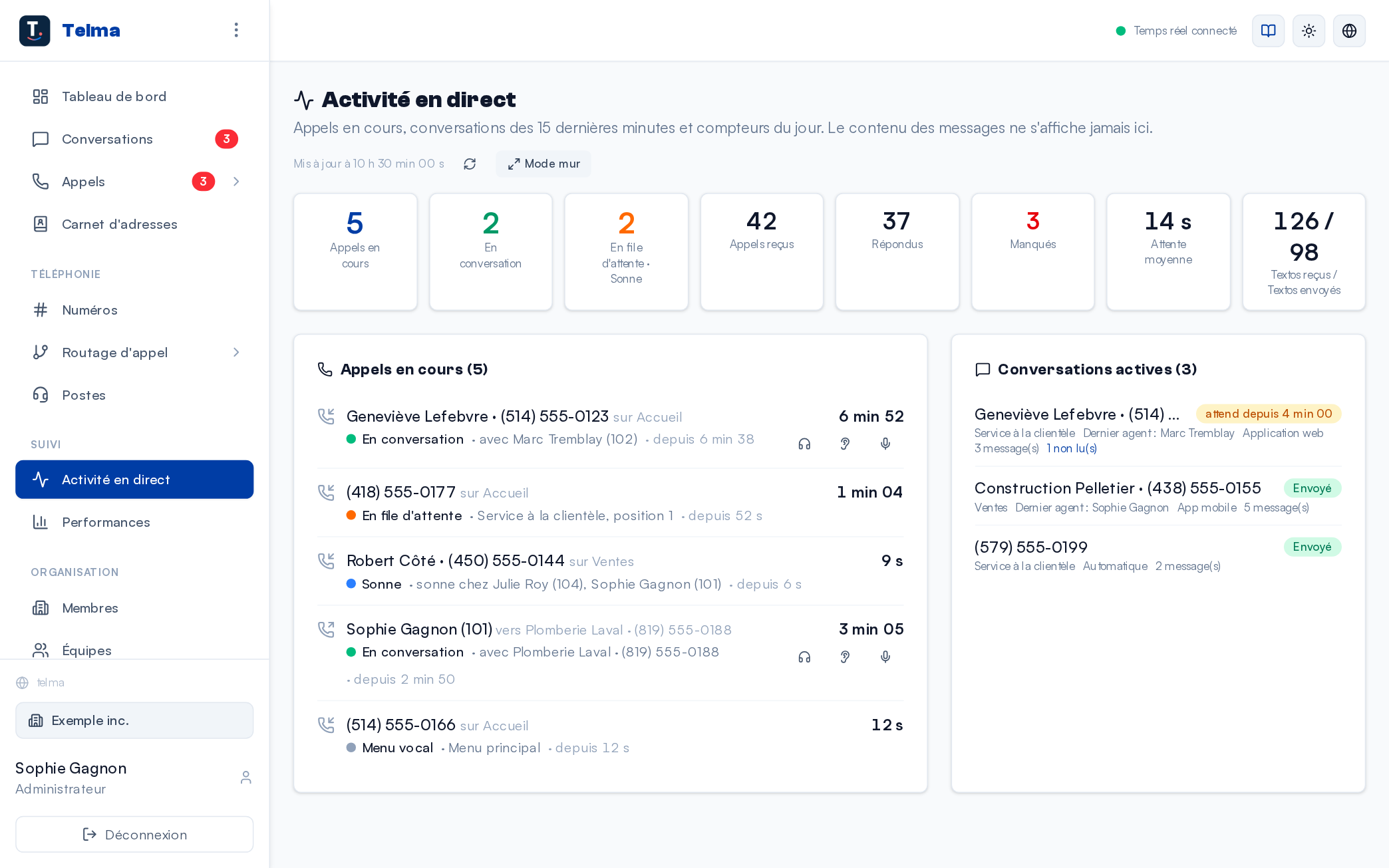Open the documentation book icon
This screenshot has height=868, width=1389.
(x=1269, y=31)
